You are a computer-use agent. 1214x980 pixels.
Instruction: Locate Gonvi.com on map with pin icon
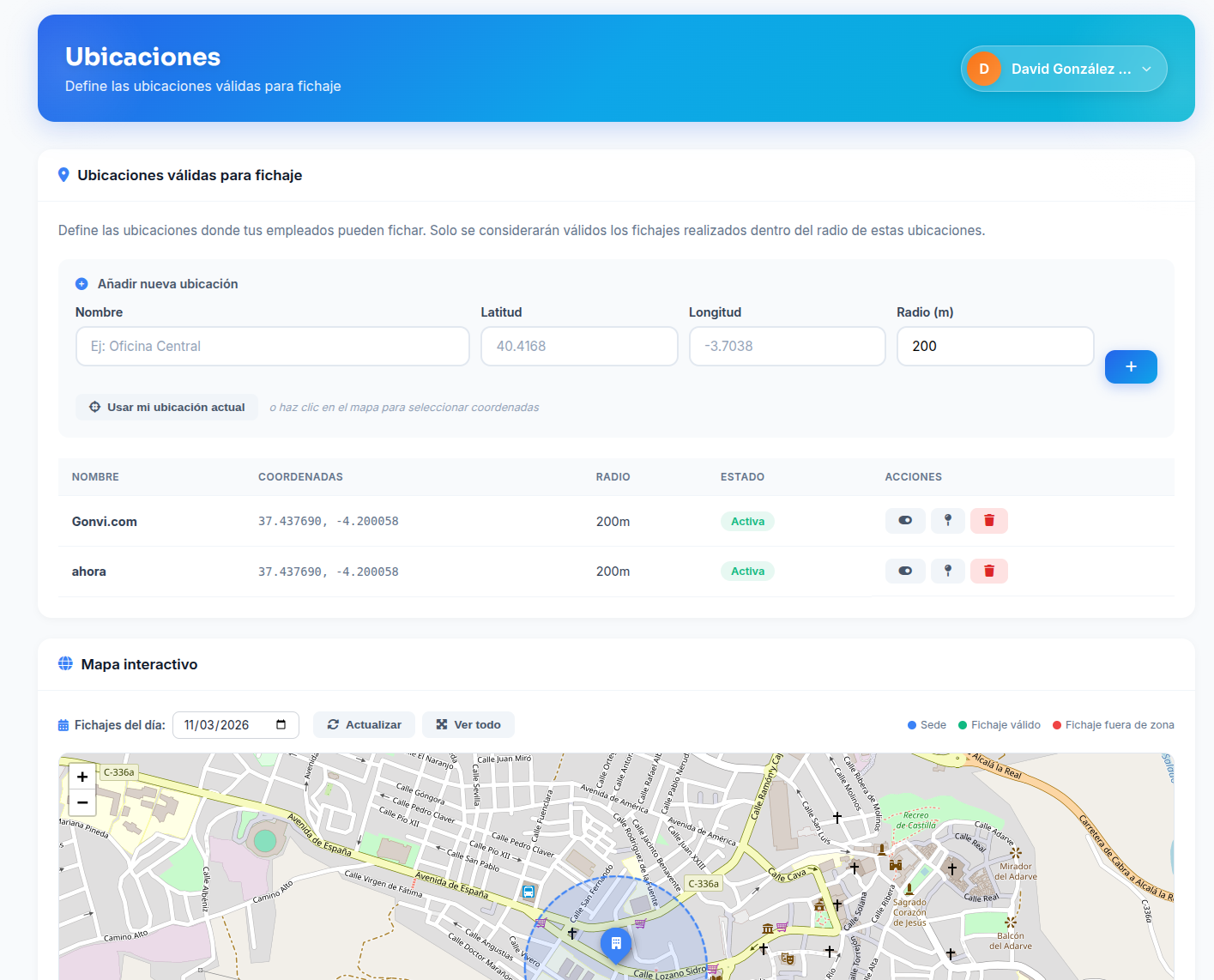tap(948, 521)
